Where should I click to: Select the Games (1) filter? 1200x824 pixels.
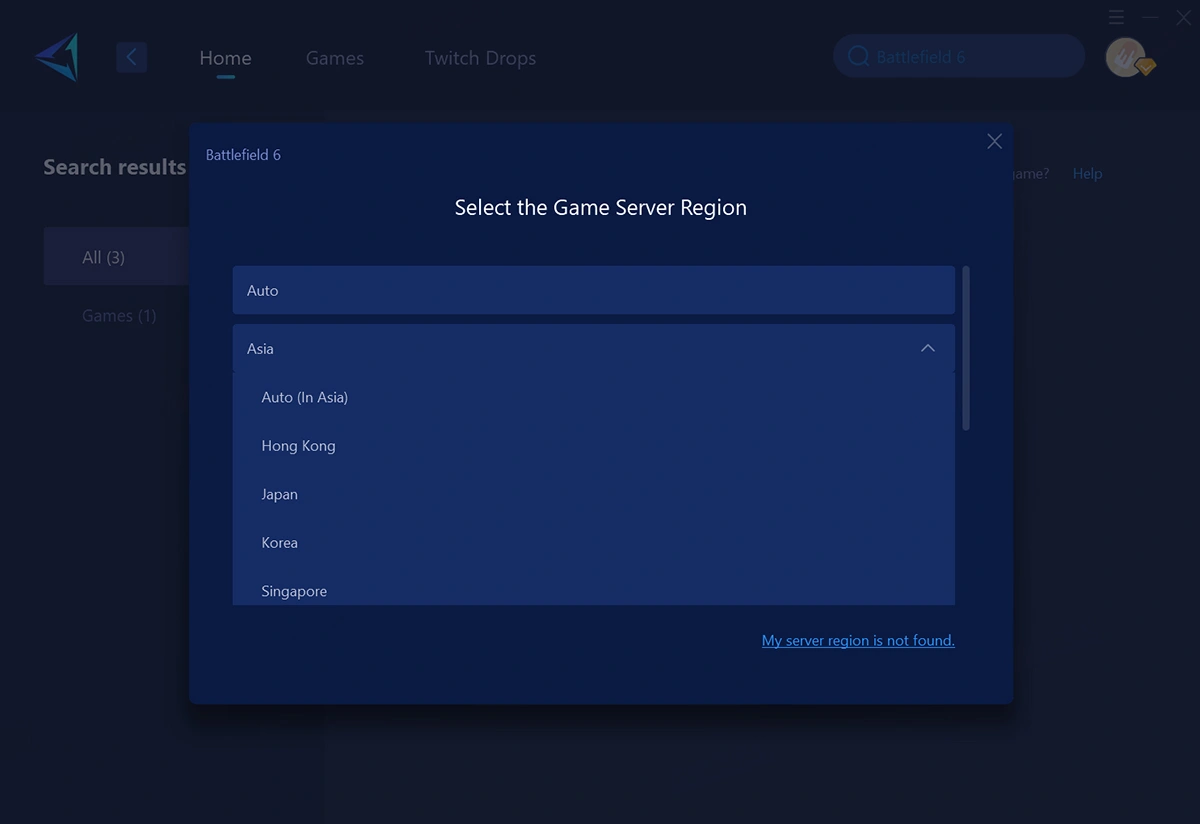[x=119, y=315]
